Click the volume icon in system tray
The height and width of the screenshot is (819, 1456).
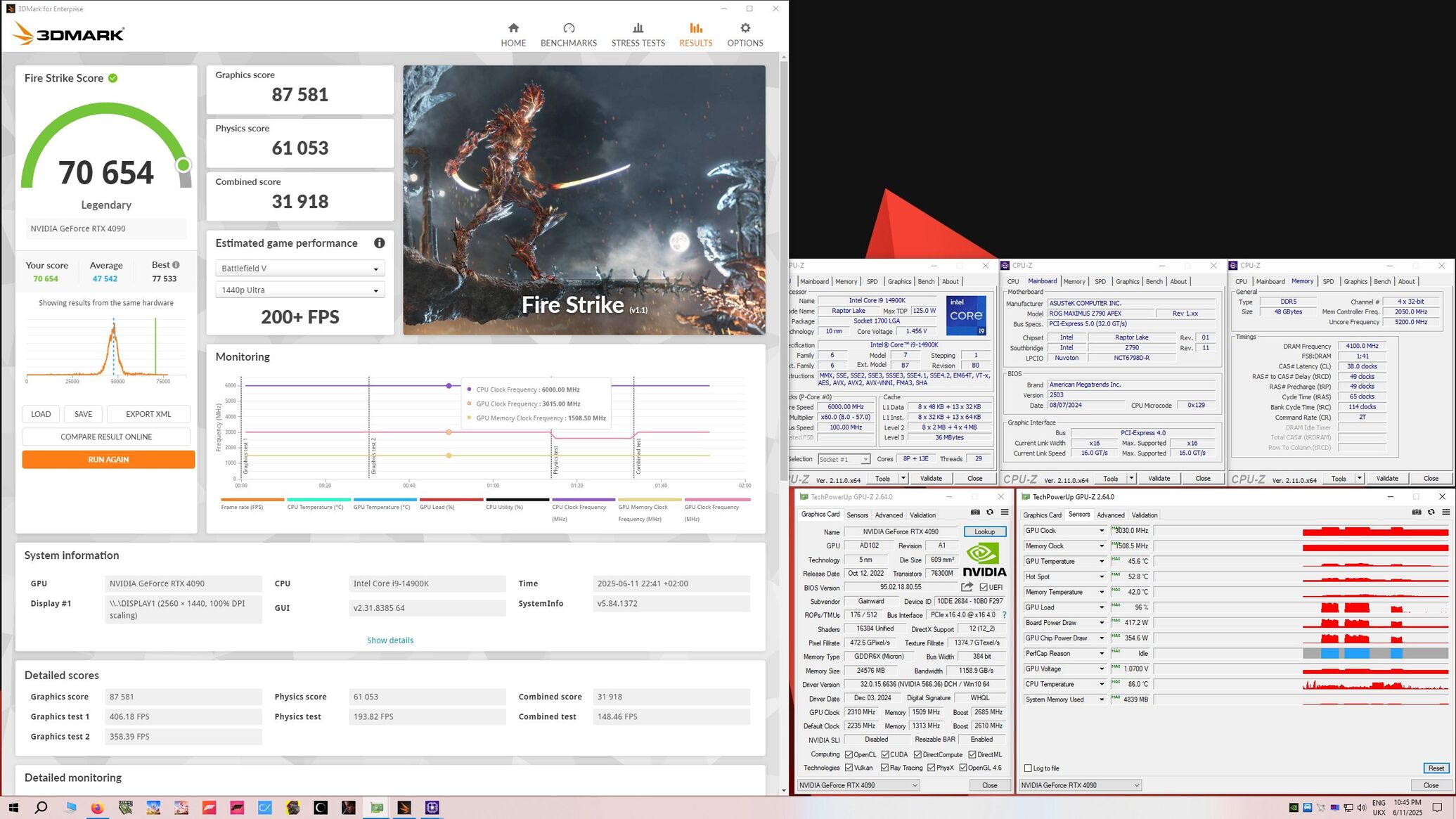tap(1361, 808)
